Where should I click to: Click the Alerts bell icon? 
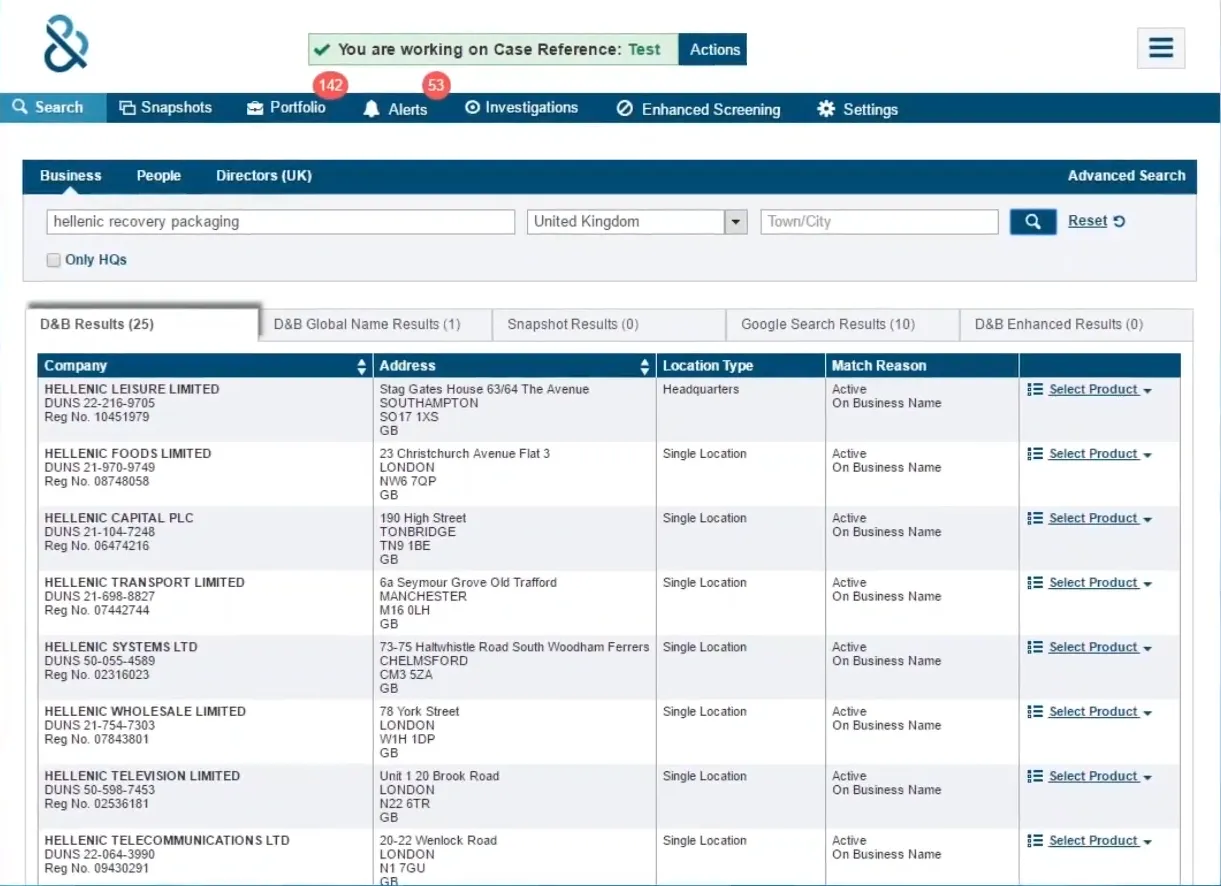click(372, 109)
